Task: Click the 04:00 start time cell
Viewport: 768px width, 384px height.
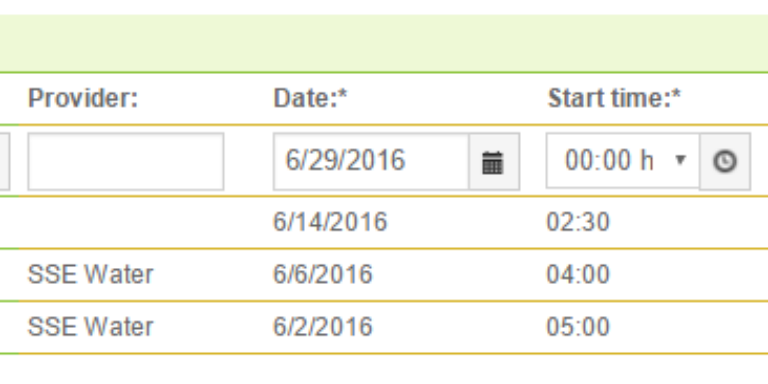Action: click(x=578, y=274)
